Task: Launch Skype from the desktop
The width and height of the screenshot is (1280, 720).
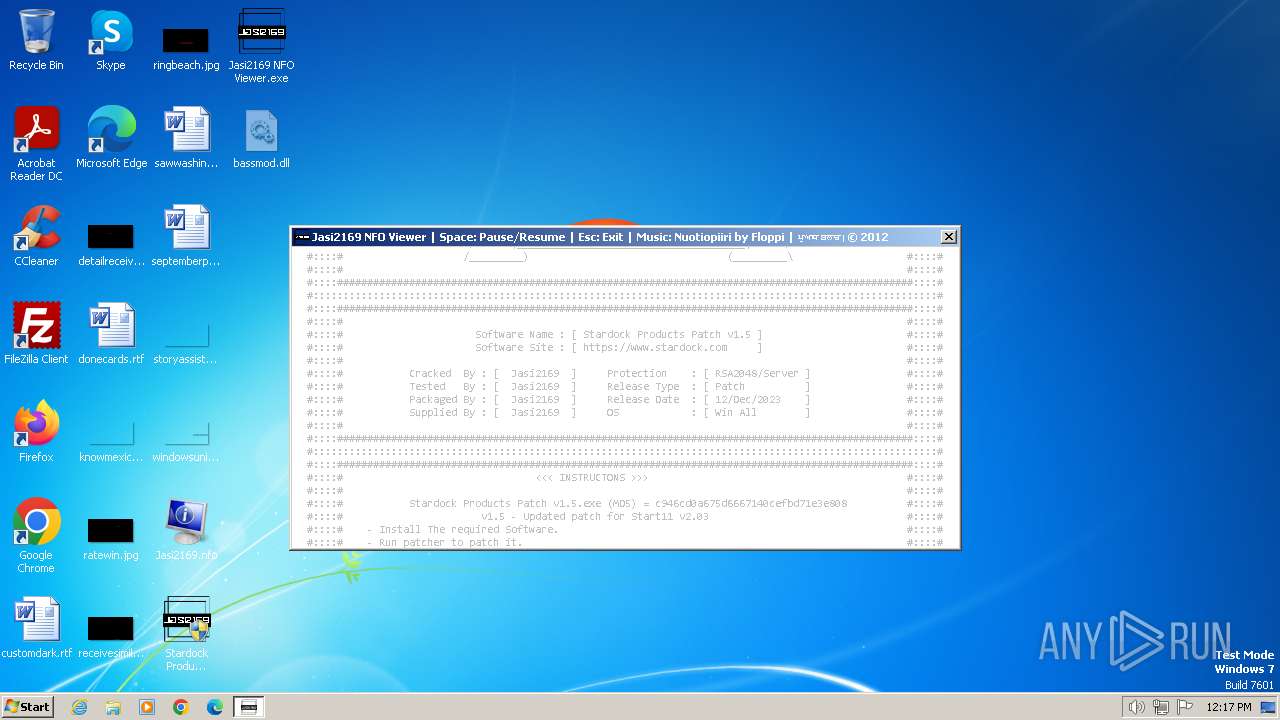Action: [111, 40]
